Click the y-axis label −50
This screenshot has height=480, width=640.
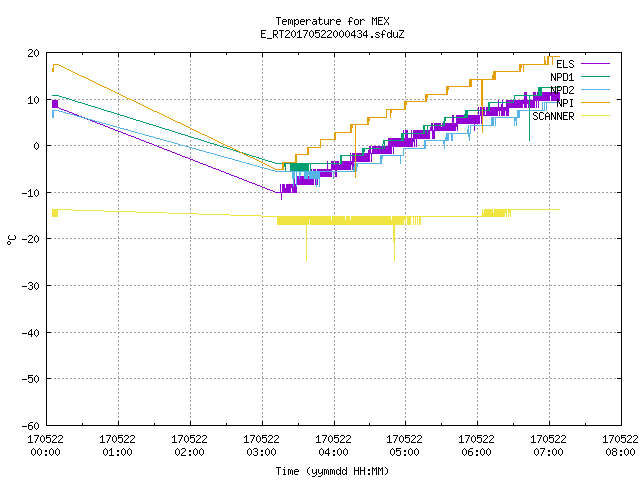tap(31, 379)
